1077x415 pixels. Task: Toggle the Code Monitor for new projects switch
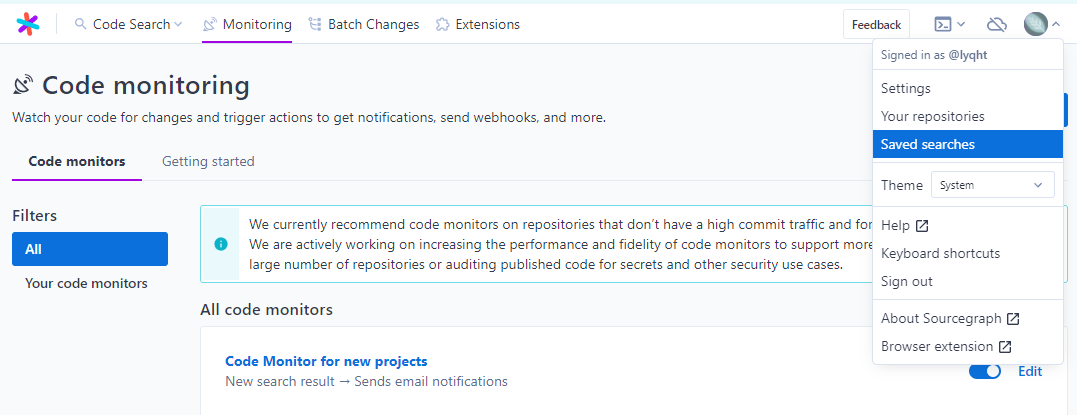click(x=985, y=371)
